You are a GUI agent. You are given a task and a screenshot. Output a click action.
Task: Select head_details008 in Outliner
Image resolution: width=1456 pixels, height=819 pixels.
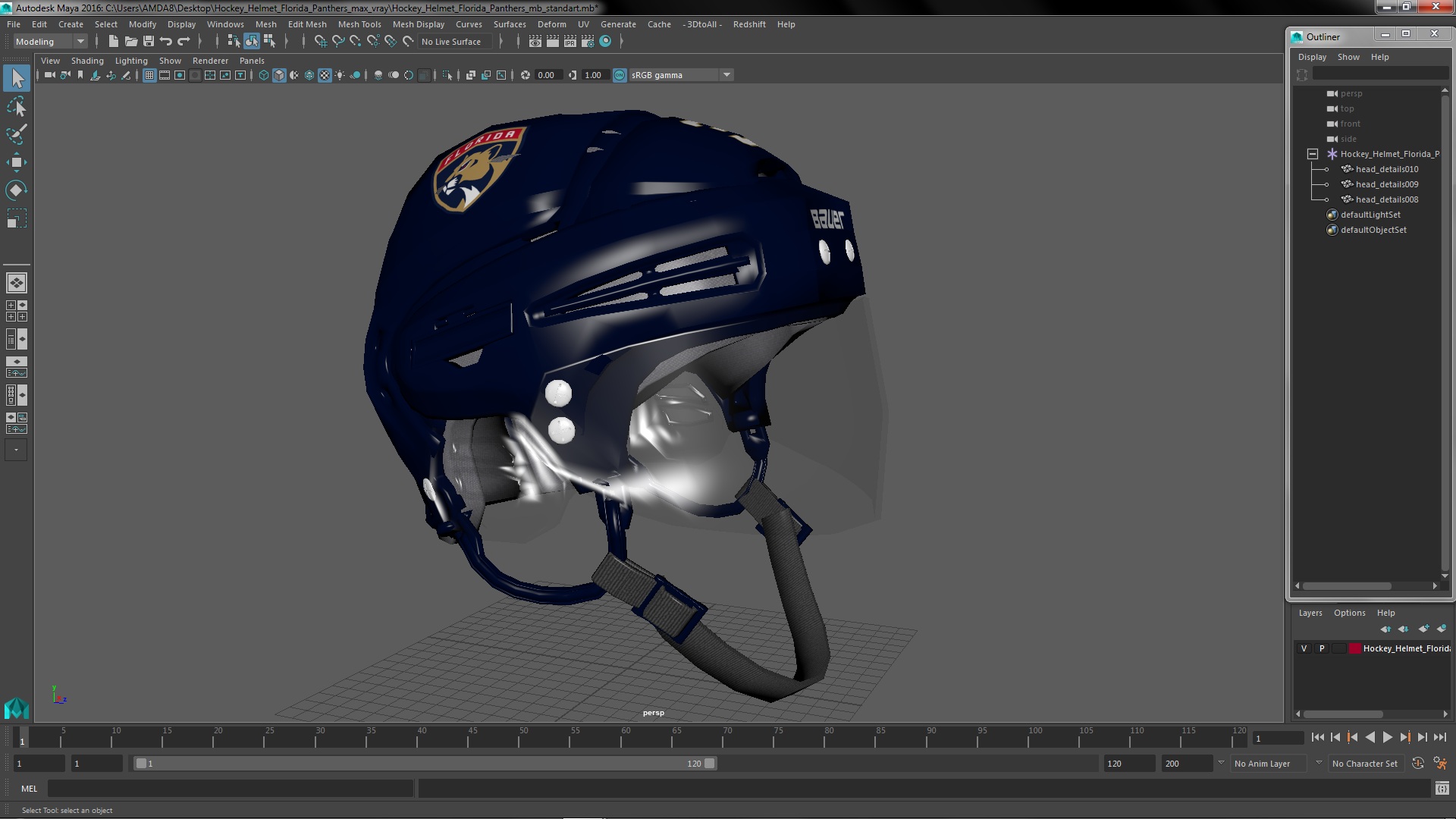[x=1386, y=199]
